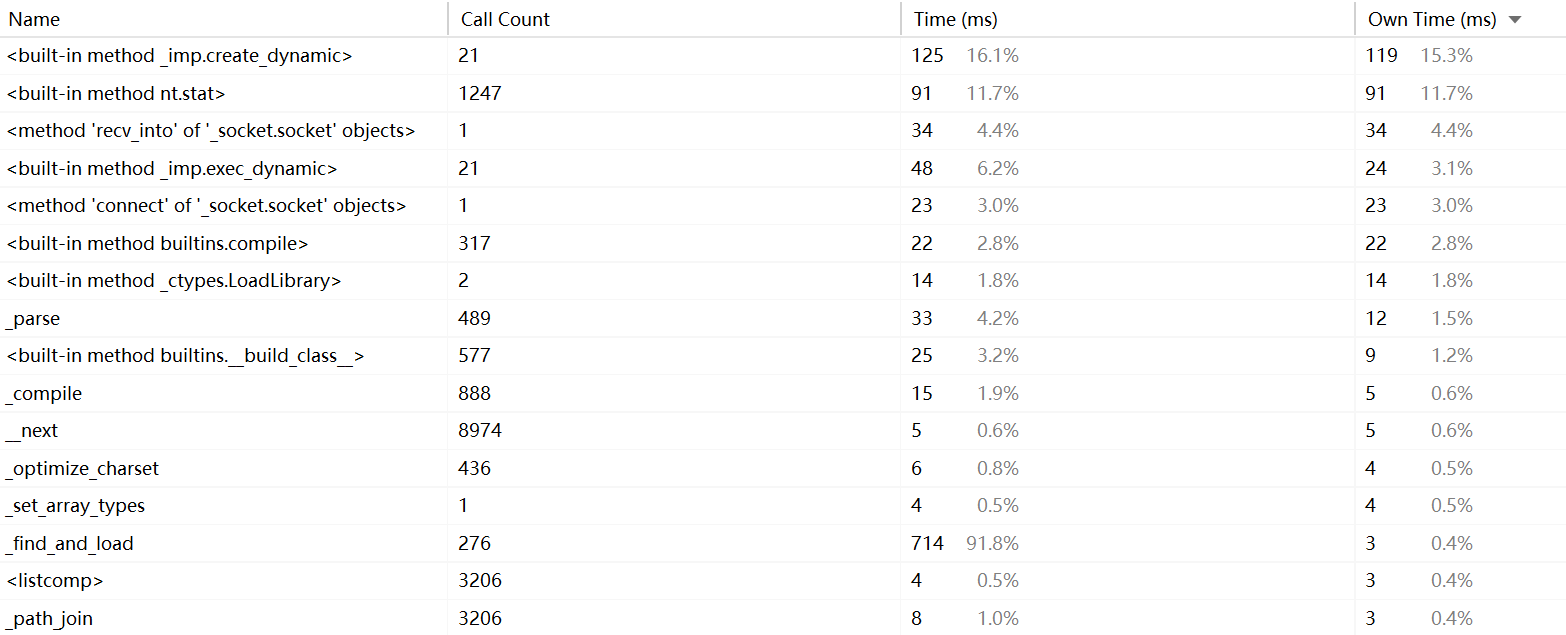Select the _ctypes.LoadLibrary row
Viewport: 1566px width, 635px height.
click(783, 281)
